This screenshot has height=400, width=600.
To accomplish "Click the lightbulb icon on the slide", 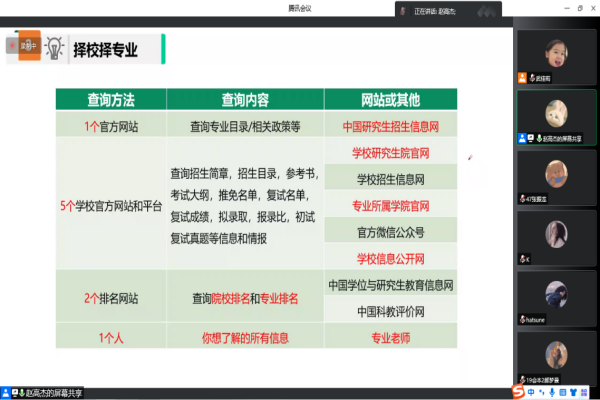I will (x=53, y=48).
